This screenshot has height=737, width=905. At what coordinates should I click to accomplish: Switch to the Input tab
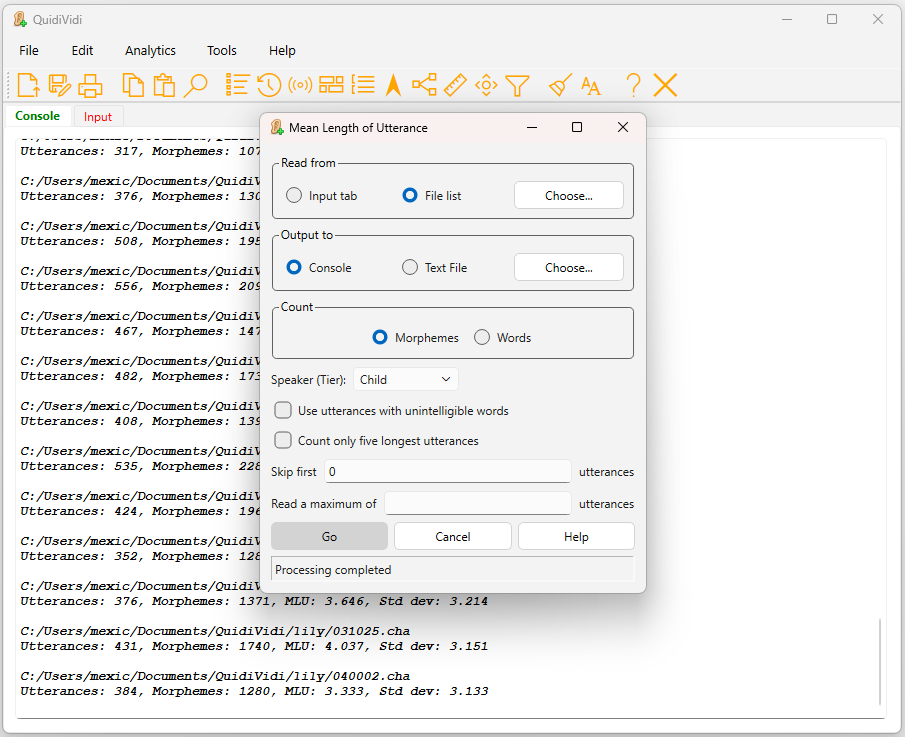click(98, 117)
